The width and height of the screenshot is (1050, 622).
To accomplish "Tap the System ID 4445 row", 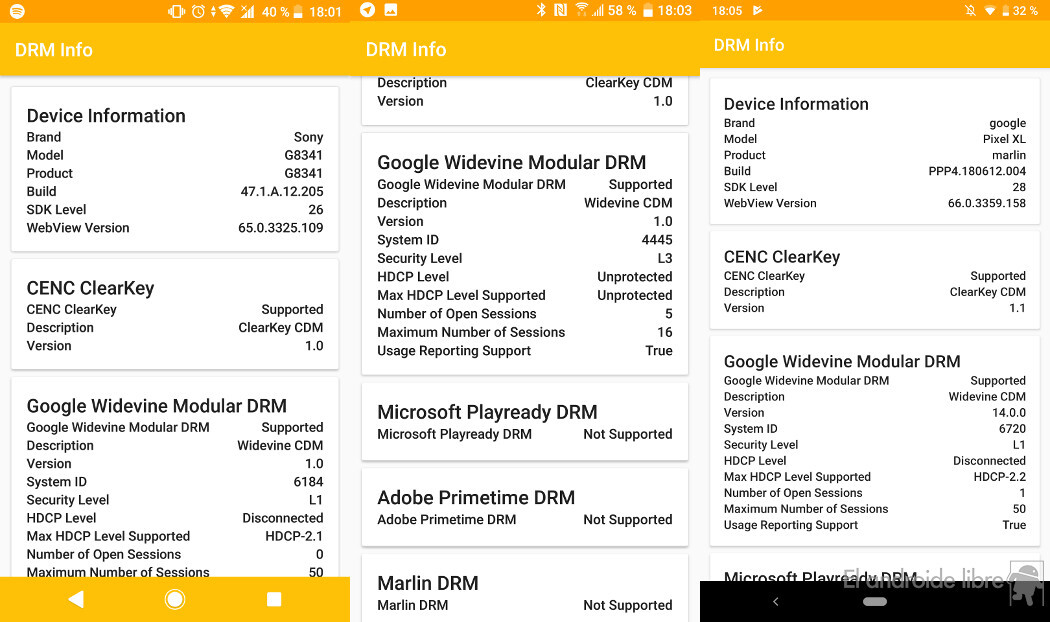I will tap(524, 240).
